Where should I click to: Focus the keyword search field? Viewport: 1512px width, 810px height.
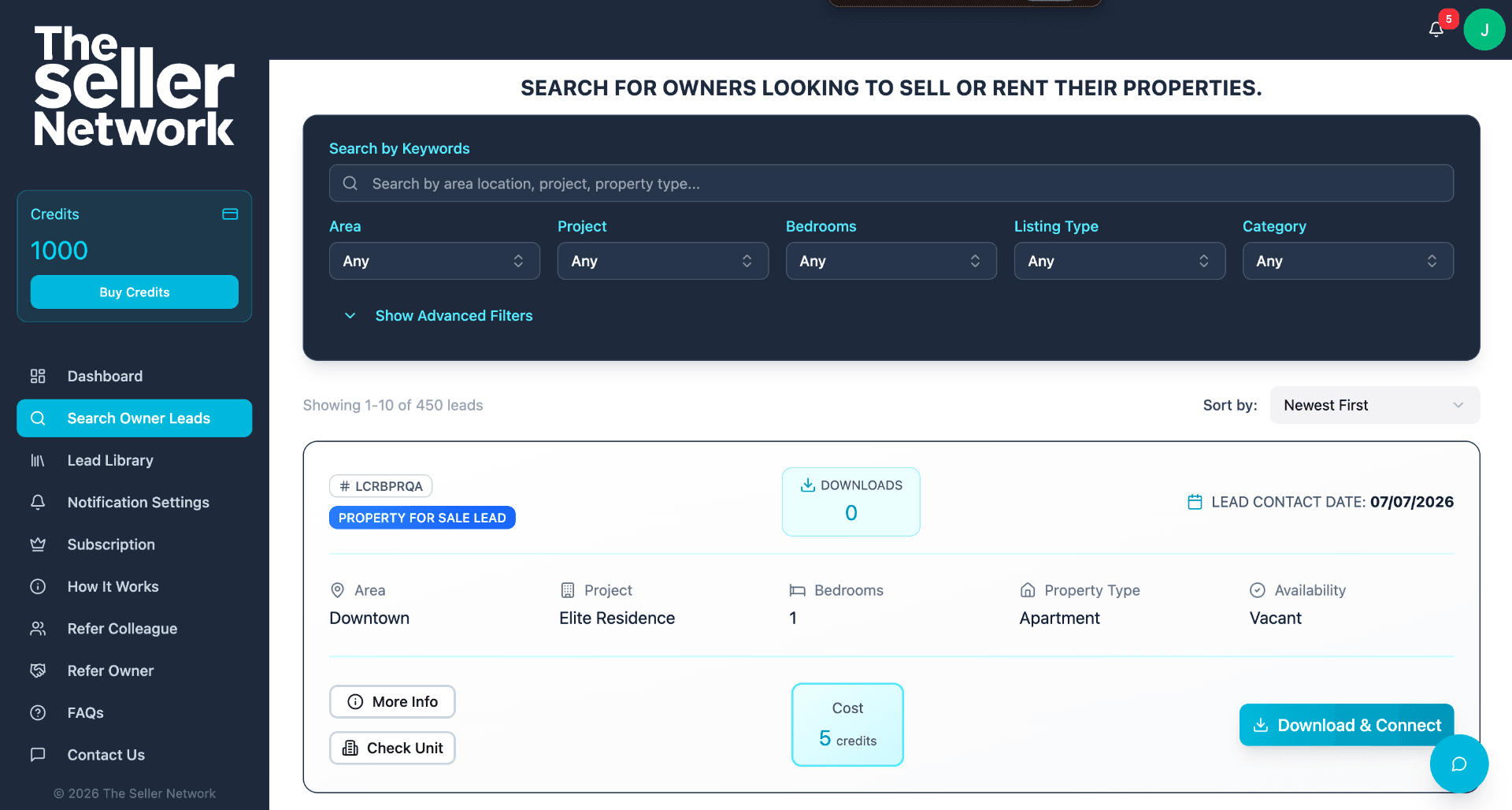point(891,184)
